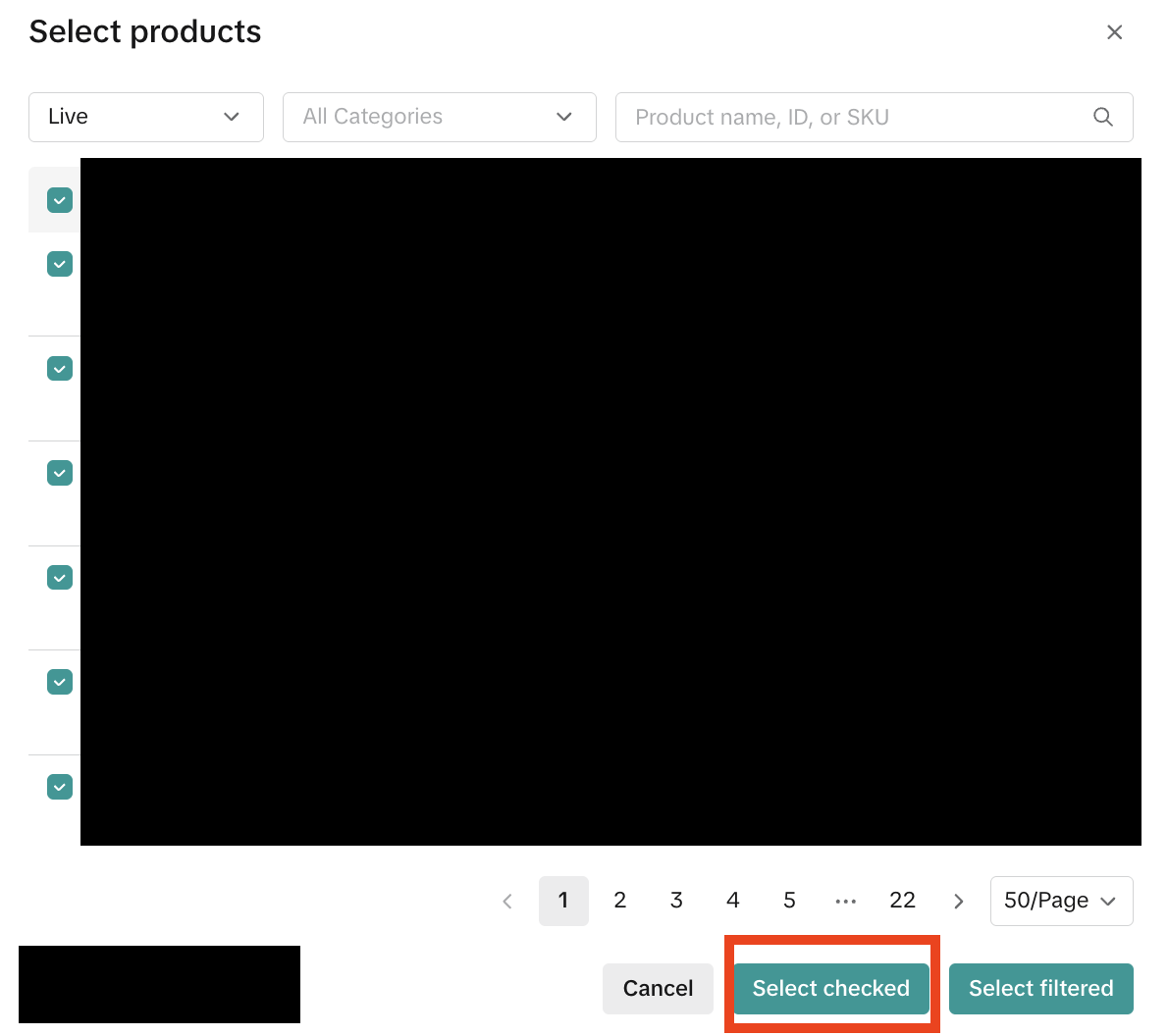
Task: Uncheck the last visible product checkbox
Action: [x=60, y=787]
